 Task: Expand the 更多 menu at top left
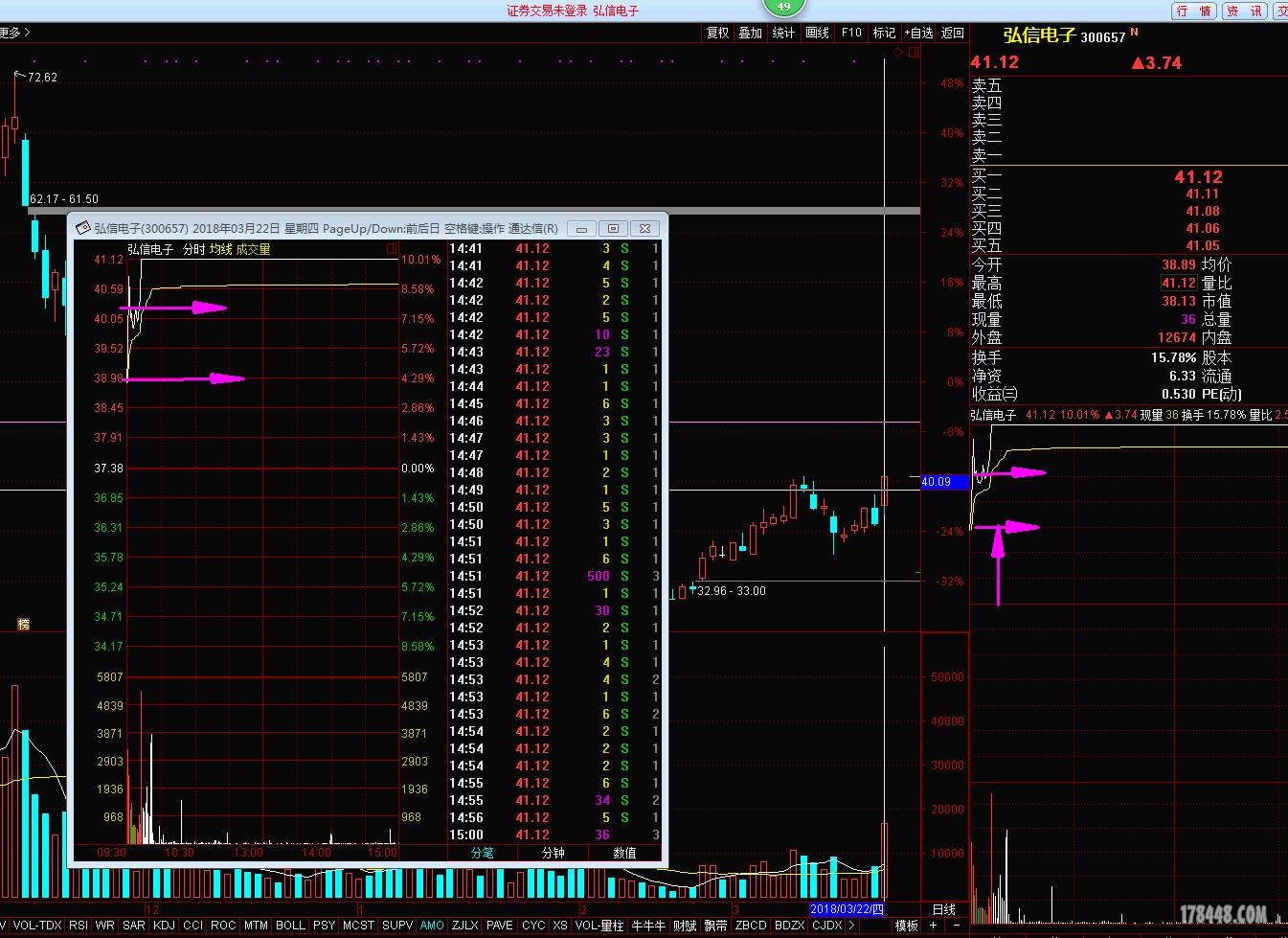point(15,33)
